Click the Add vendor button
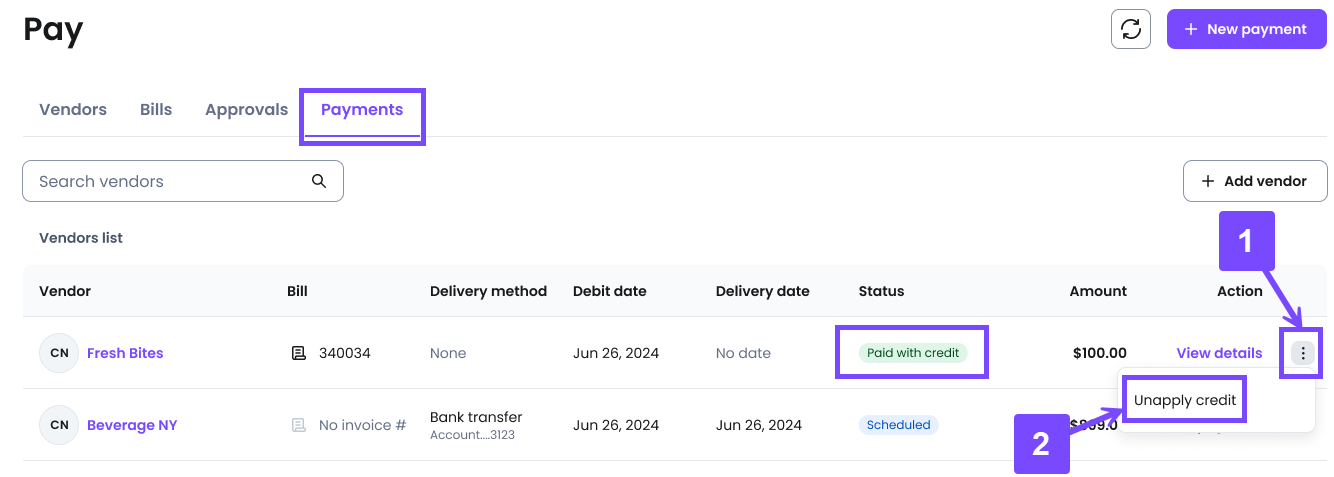The height and width of the screenshot is (477, 1334). pos(1255,181)
